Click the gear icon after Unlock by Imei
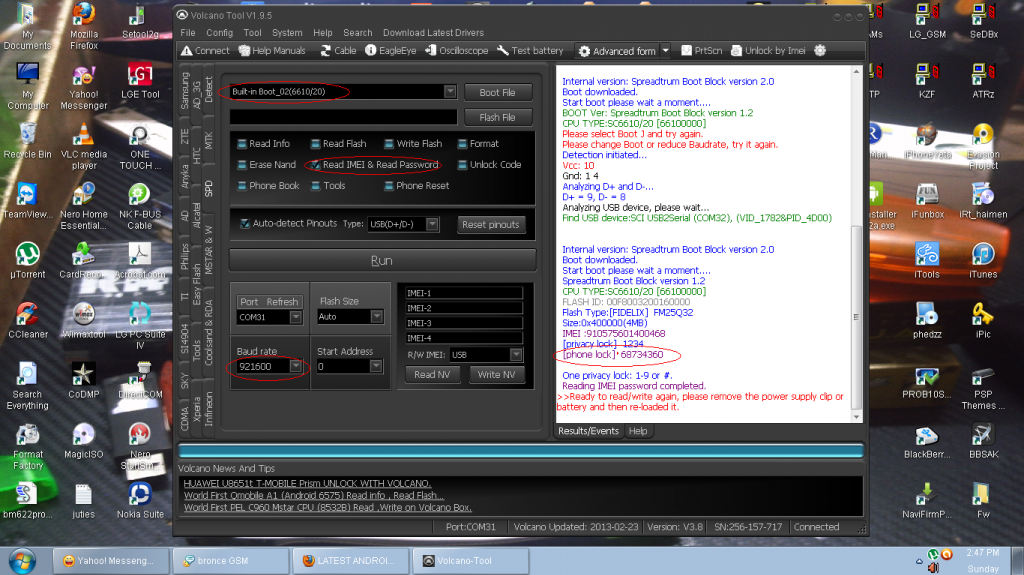This screenshot has width=1024, height=575. pos(820,50)
